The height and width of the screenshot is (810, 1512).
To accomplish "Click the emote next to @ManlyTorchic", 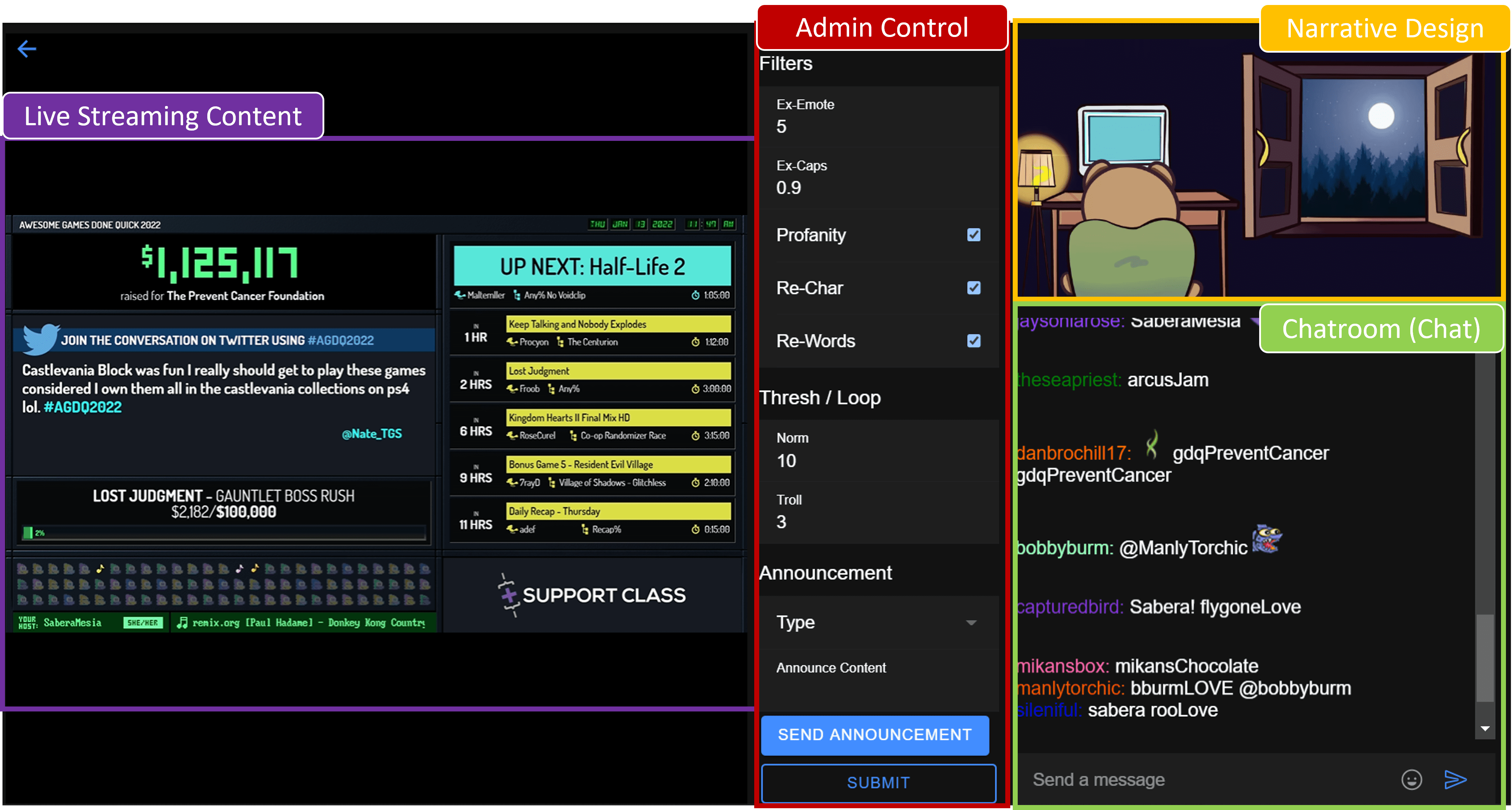I will click(1267, 540).
